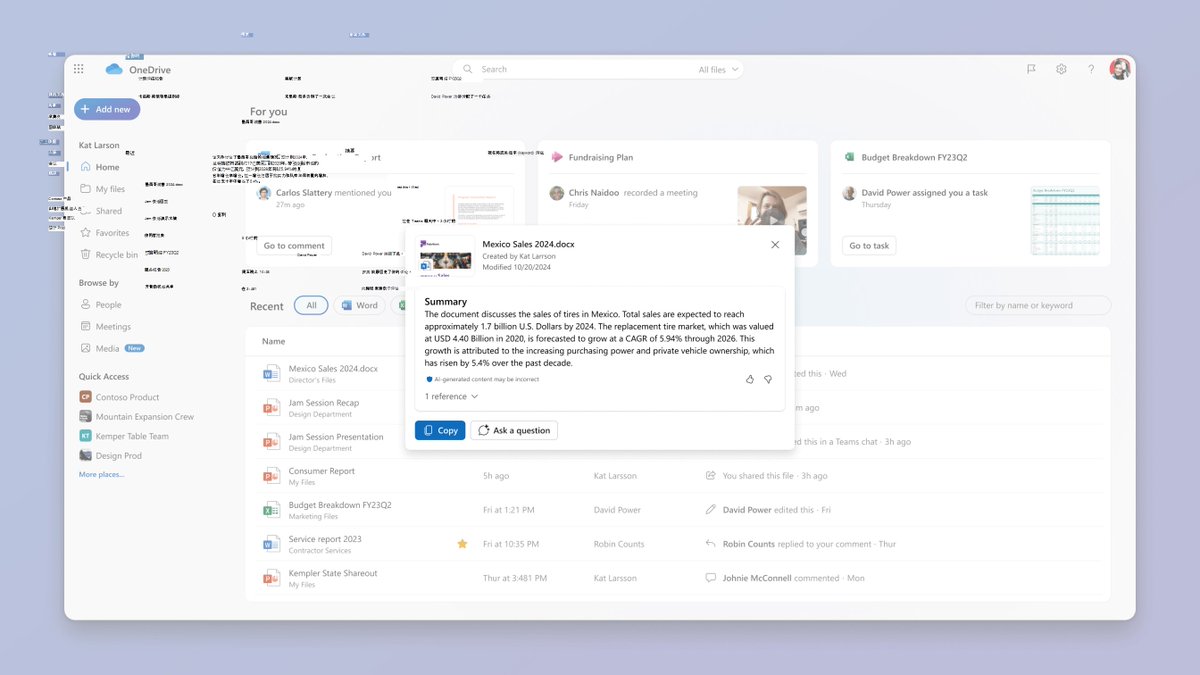The height and width of the screenshot is (675, 1200).
Task: Click Go to comment button
Action: [294, 246]
